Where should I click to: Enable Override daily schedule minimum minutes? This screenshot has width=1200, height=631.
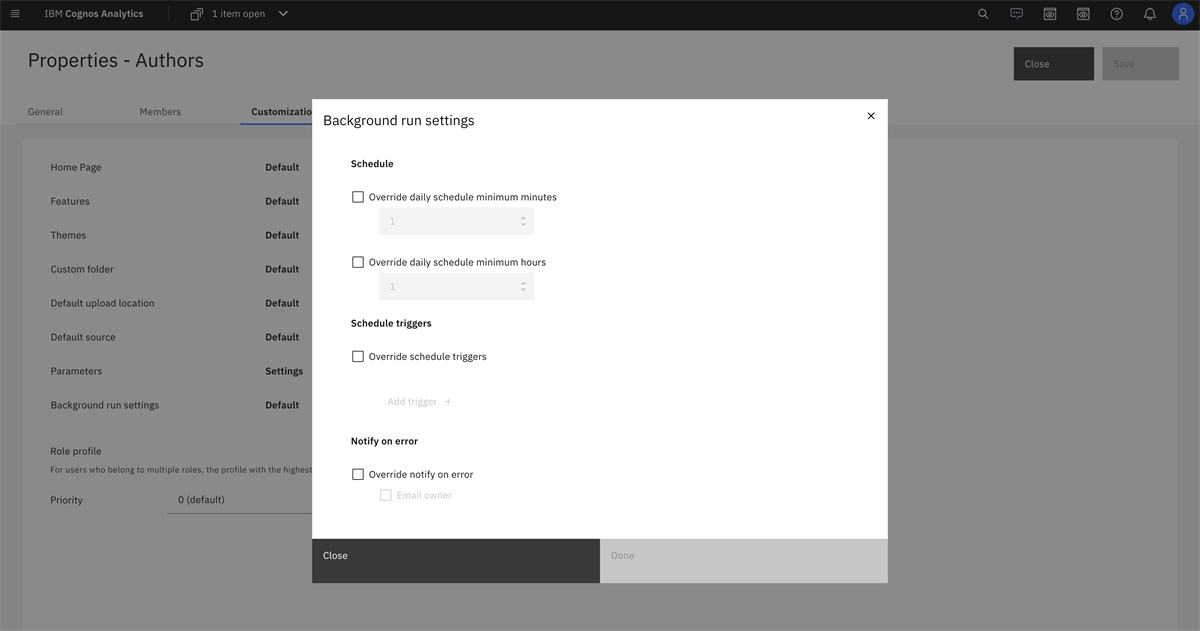(358, 197)
